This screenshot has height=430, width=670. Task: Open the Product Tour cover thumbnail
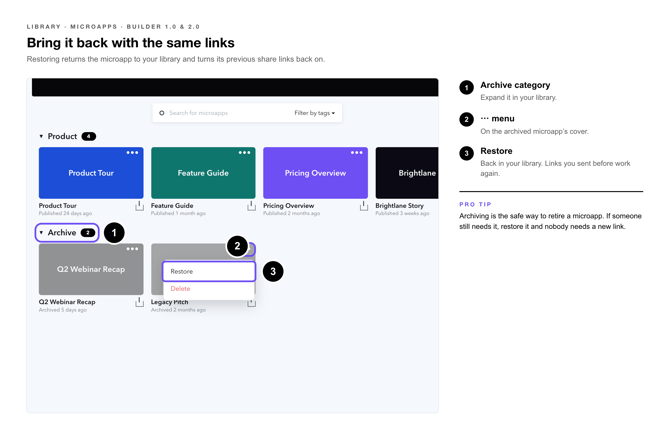91,173
